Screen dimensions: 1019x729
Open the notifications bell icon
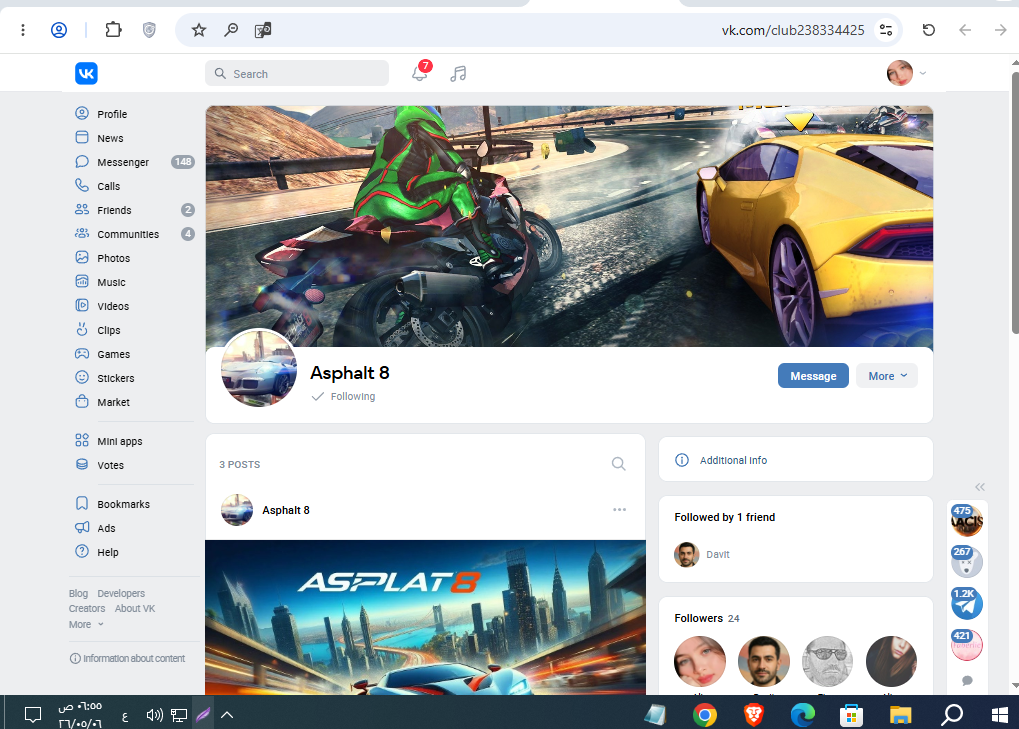(420, 73)
